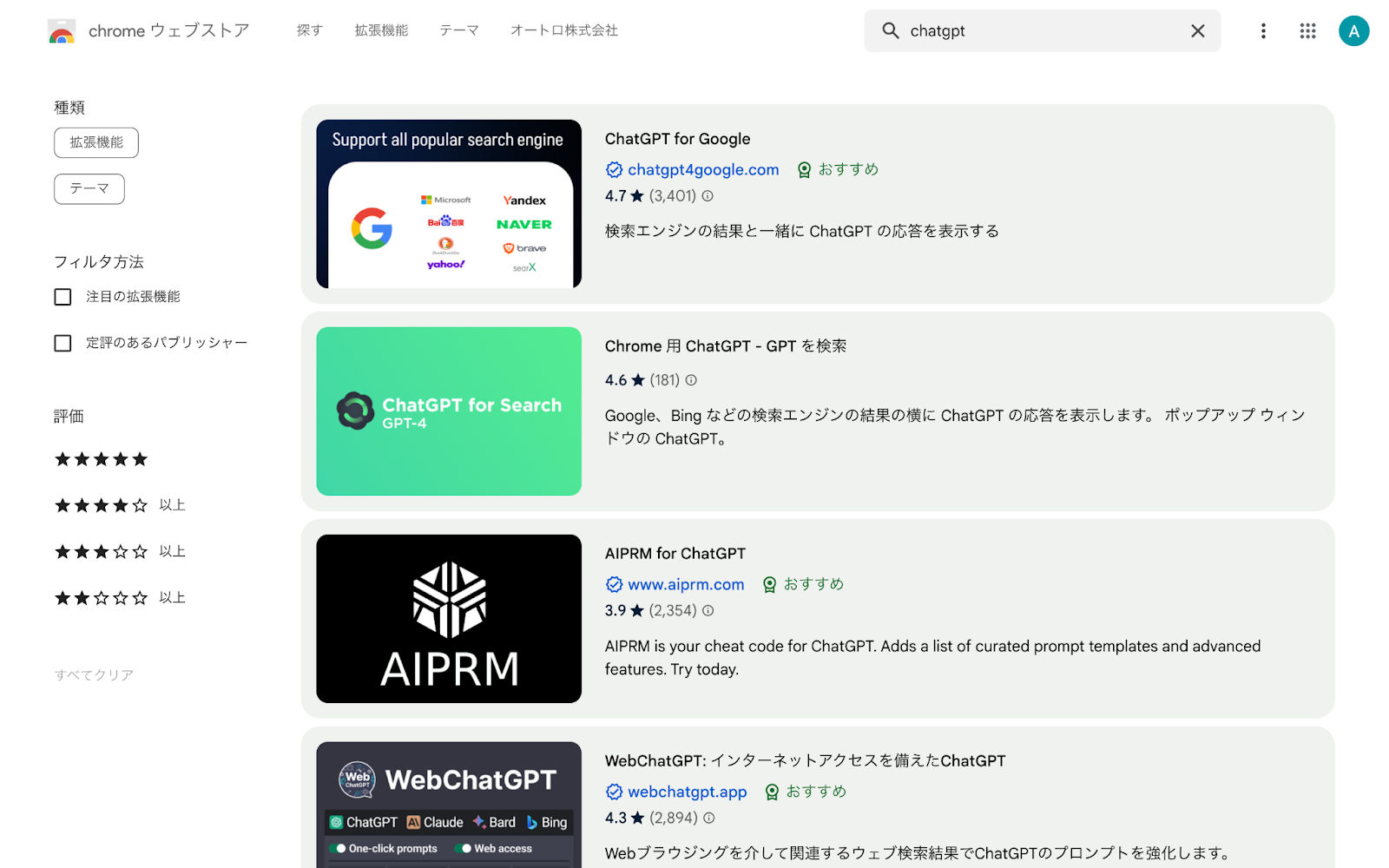Click the おすすめ badge for AIPRM
The width and height of the screenshot is (1389, 868).
click(803, 584)
